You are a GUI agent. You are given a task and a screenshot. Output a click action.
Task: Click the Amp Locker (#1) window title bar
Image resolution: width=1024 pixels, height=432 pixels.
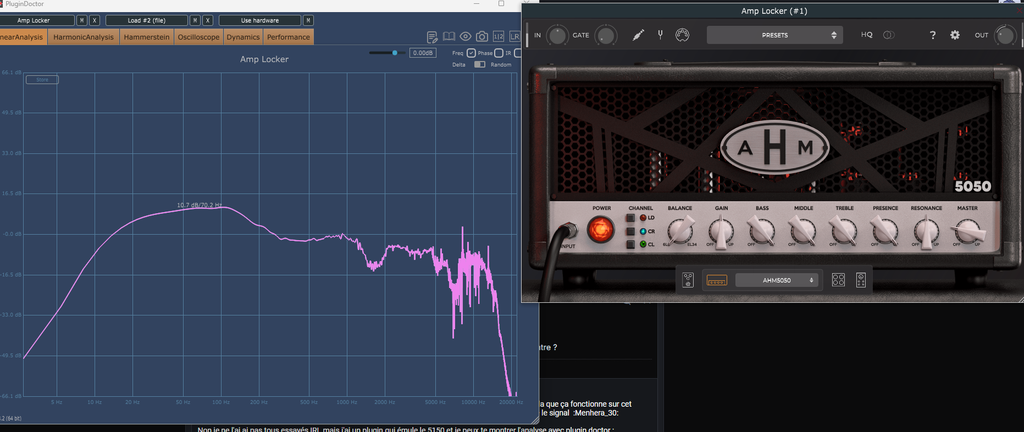[x=775, y=11]
